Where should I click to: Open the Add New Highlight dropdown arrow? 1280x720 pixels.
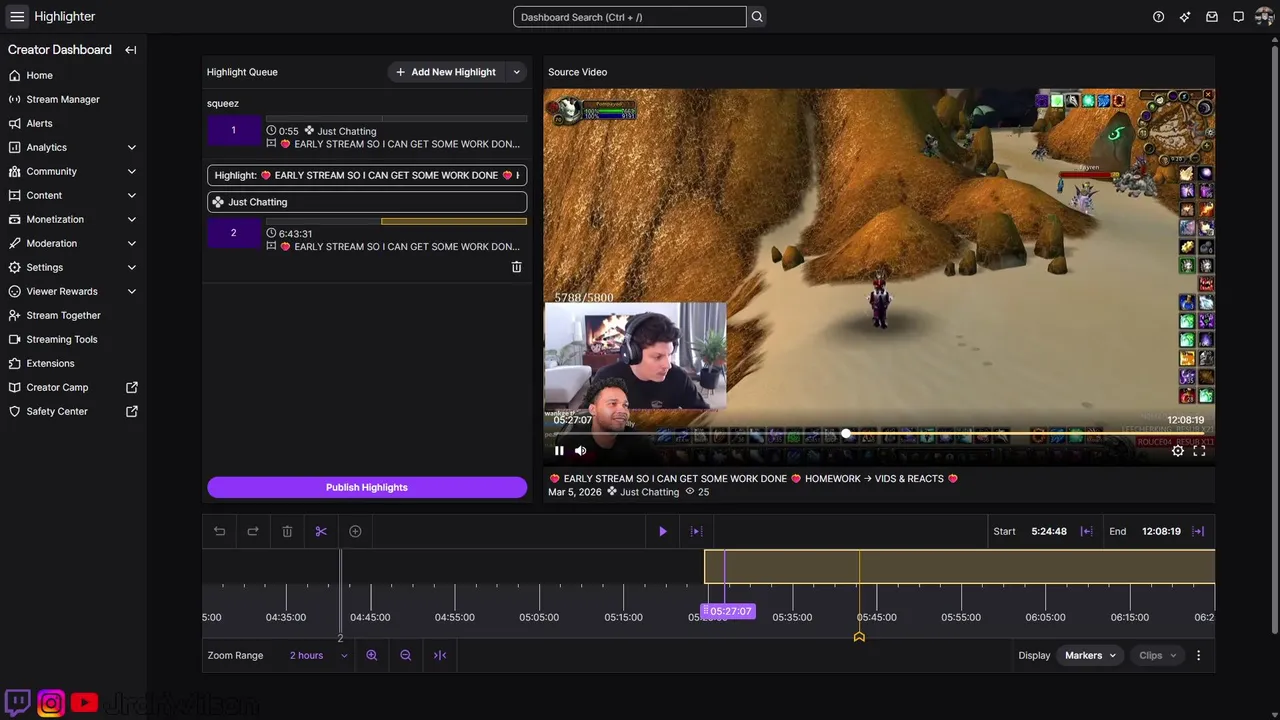(517, 72)
